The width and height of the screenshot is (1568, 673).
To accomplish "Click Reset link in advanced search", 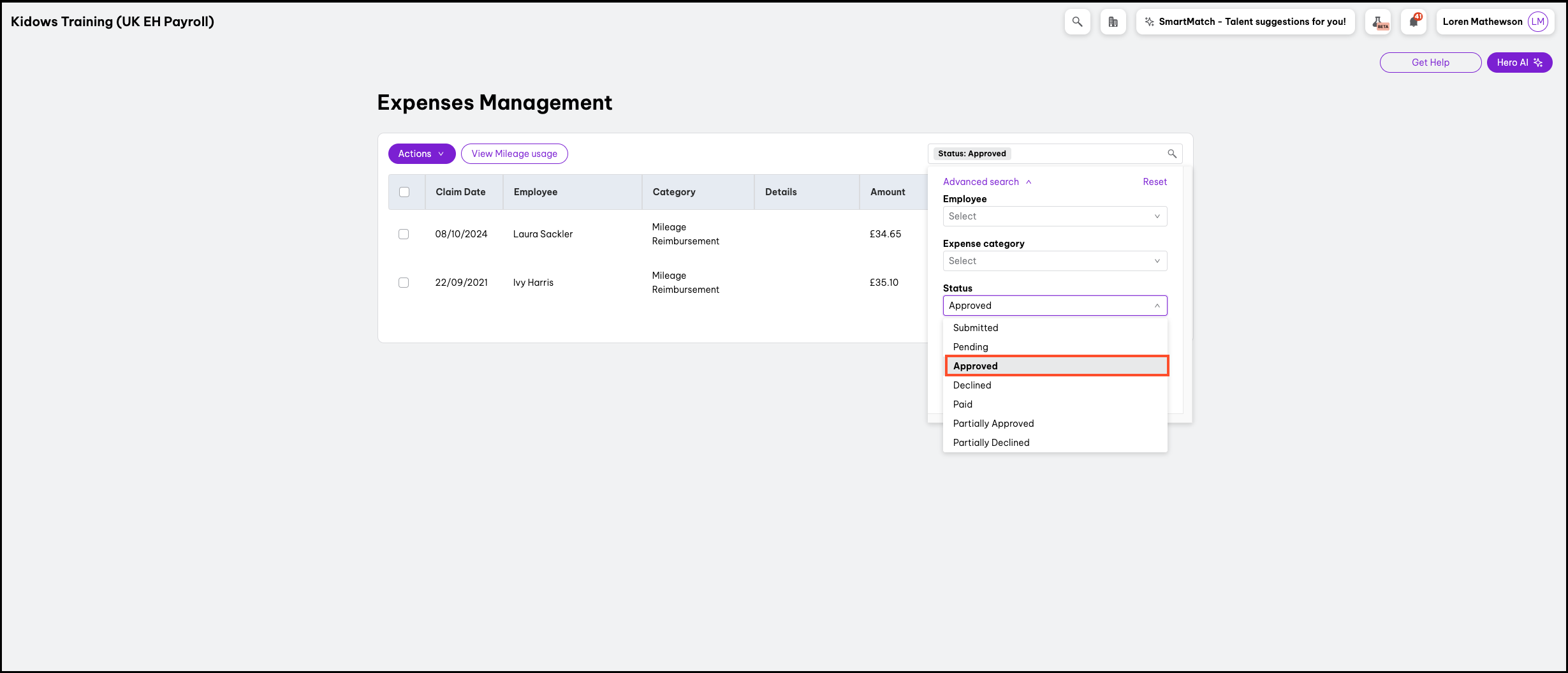I will coord(1154,182).
